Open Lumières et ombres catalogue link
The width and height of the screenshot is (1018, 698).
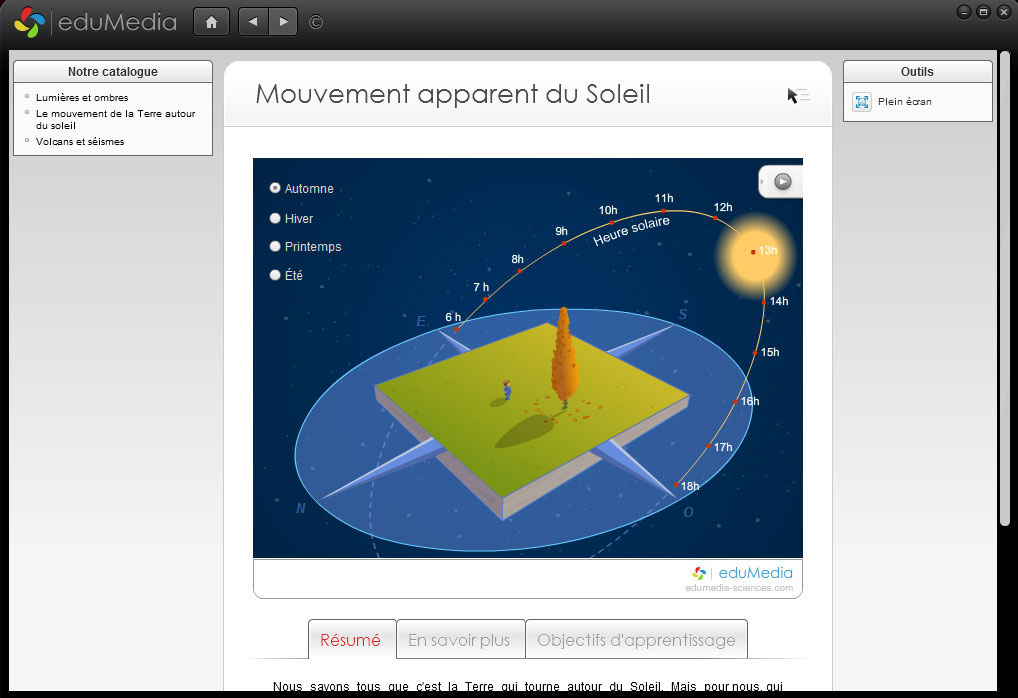[x=82, y=98]
